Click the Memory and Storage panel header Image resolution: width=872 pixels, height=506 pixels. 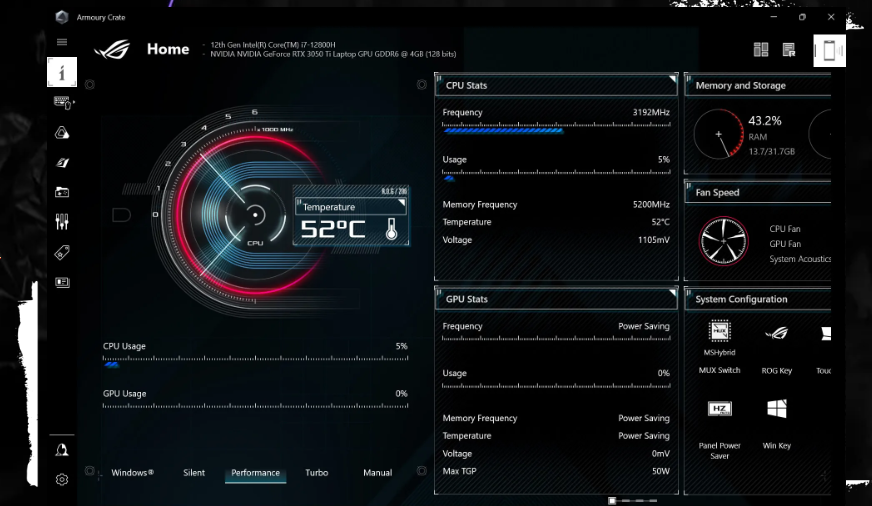[758, 85]
